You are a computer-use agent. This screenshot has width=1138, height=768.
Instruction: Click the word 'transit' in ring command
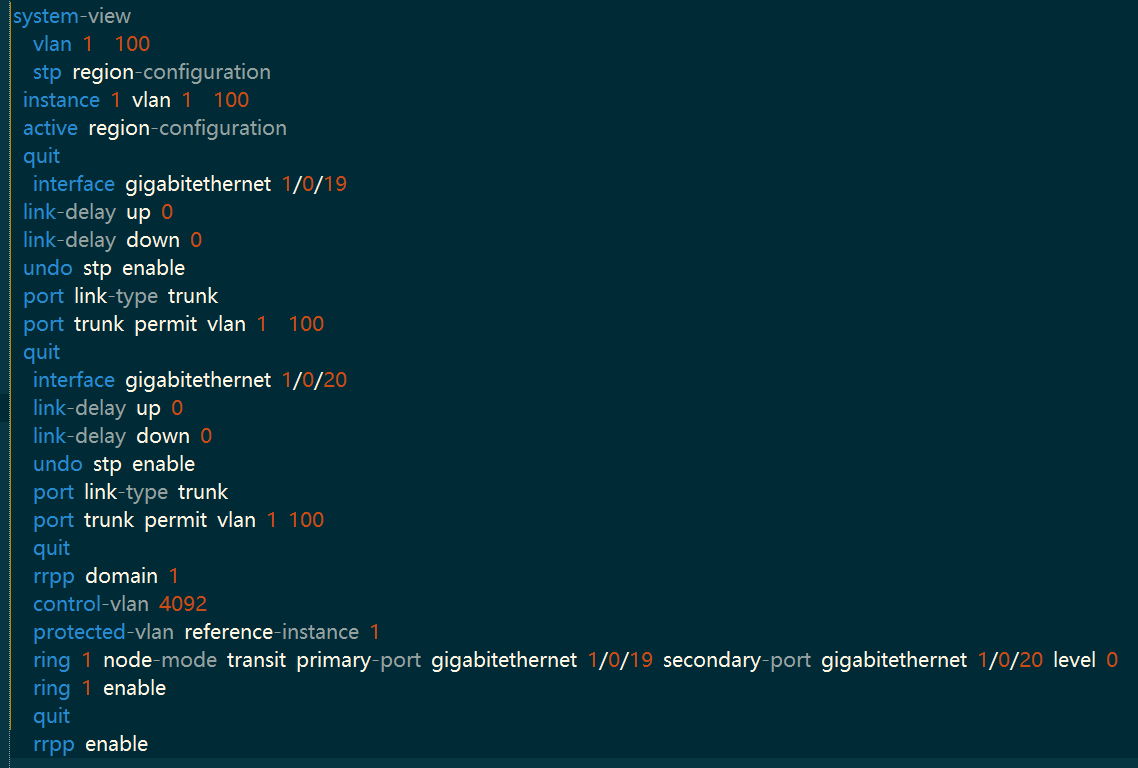click(x=256, y=660)
